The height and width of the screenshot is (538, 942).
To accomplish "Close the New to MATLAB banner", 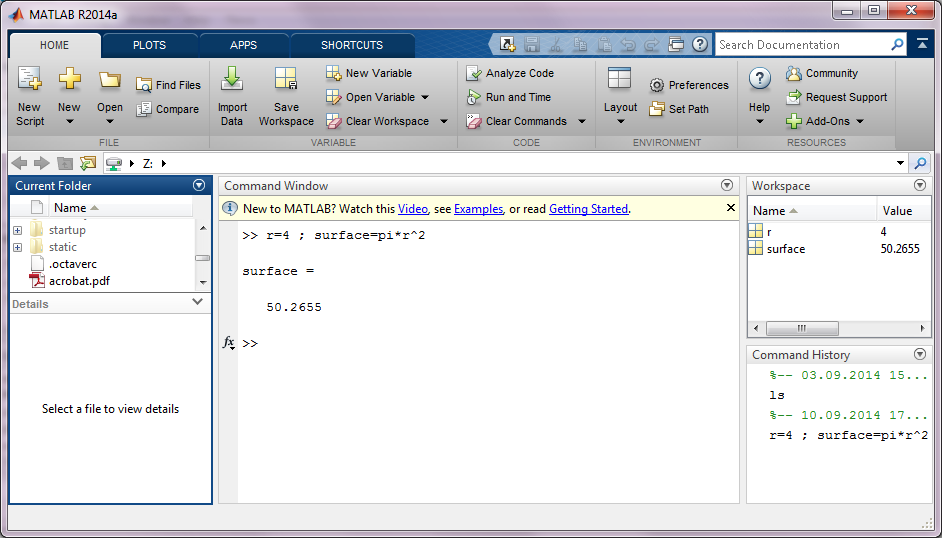I will [x=730, y=208].
